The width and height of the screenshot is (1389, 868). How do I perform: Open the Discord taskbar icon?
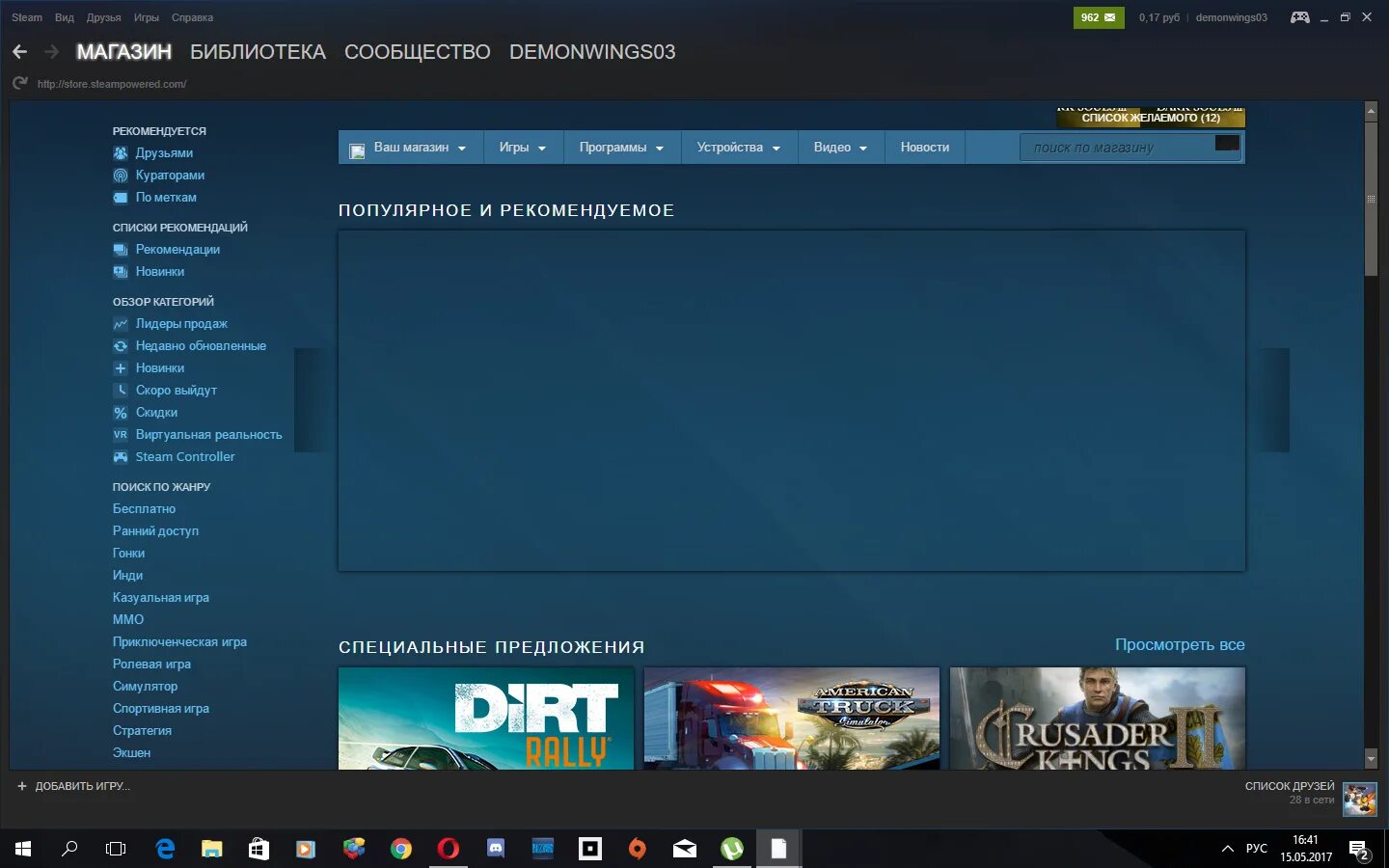[x=496, y=849]
